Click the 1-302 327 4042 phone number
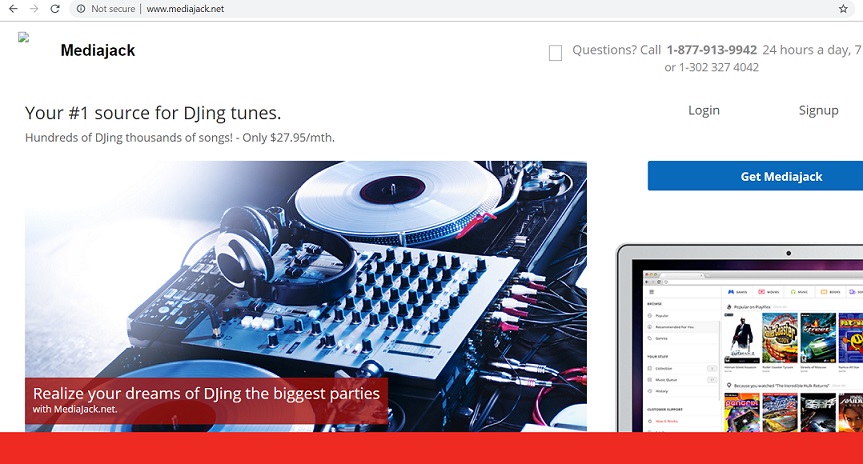This screenshot has height=464, width=863. pyautogui.click(x=719, y=67)
